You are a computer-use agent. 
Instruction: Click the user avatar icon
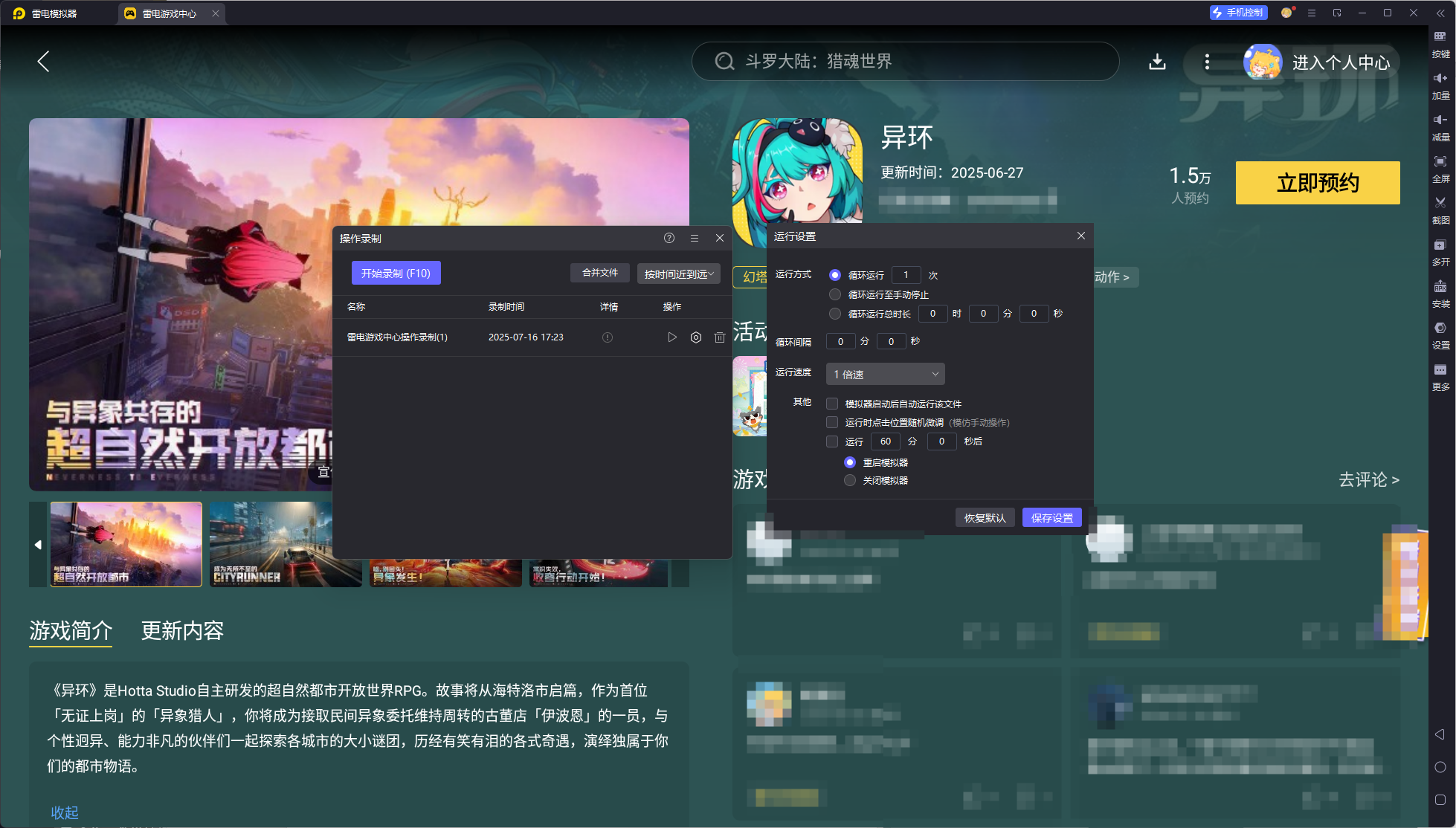pos(1262,62)
